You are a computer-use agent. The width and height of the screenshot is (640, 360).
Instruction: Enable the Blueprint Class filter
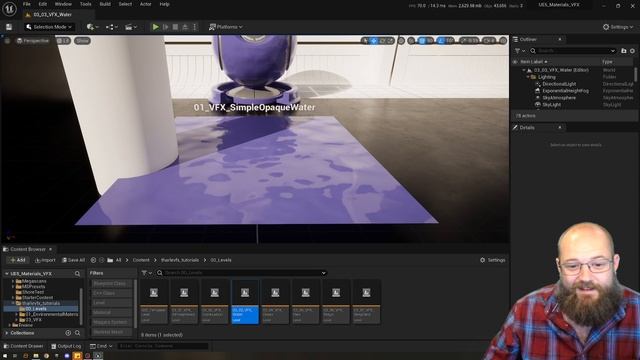tap(111, 283)
